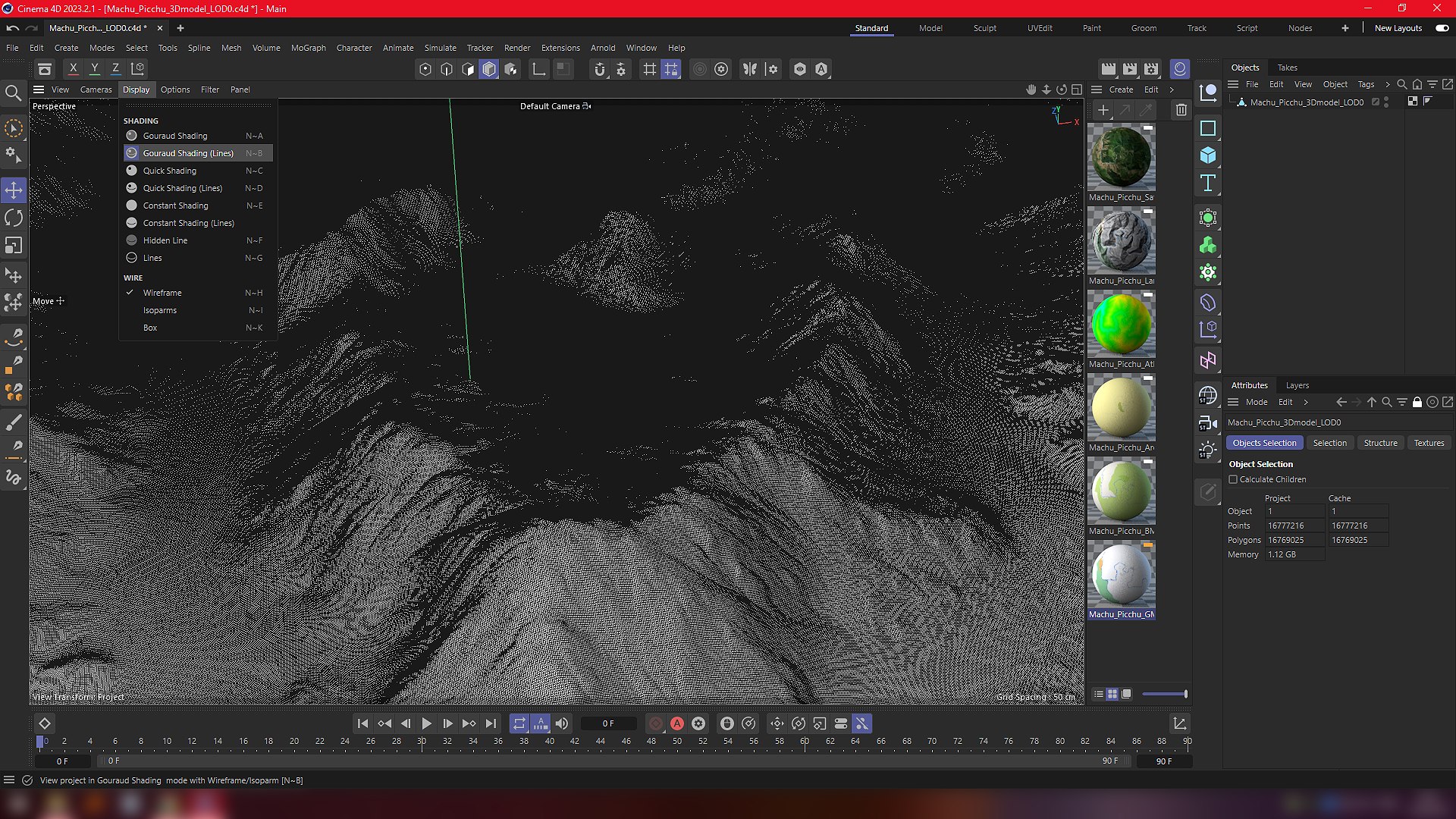Image resolution: width=1456 pixels, height=819 pixels.
Task: Click the Objects Selection button
Action: point(1264,443)
